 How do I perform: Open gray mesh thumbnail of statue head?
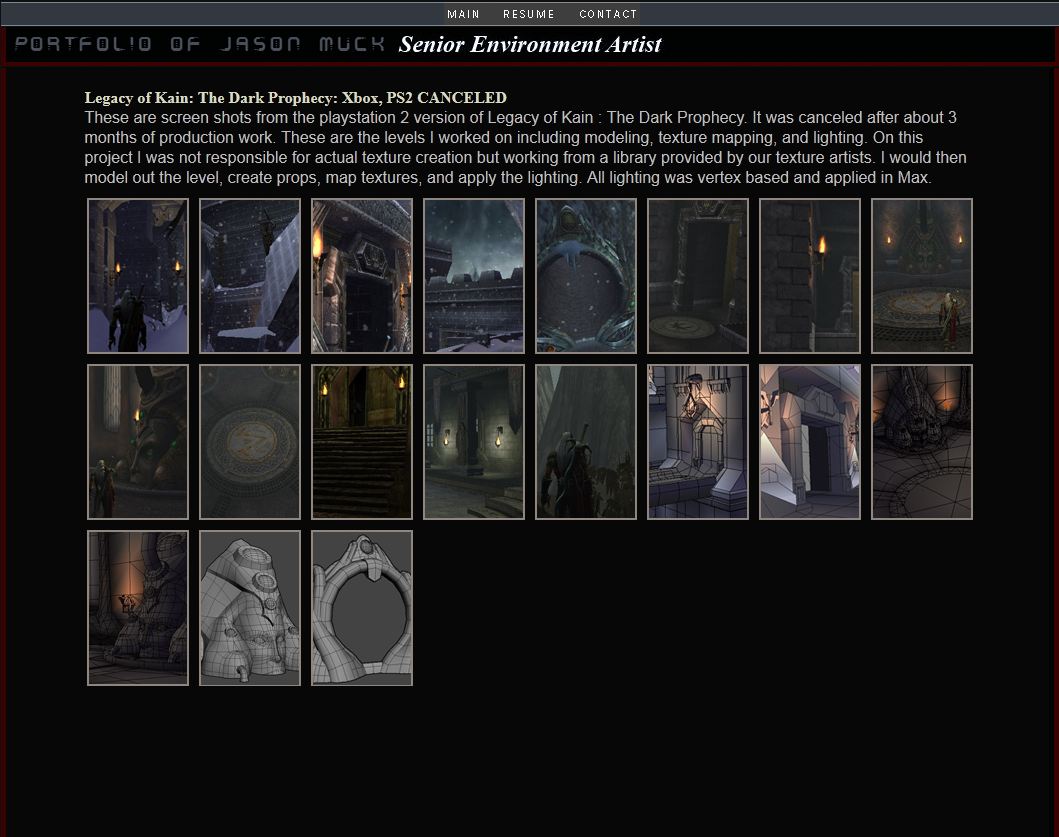250,608
